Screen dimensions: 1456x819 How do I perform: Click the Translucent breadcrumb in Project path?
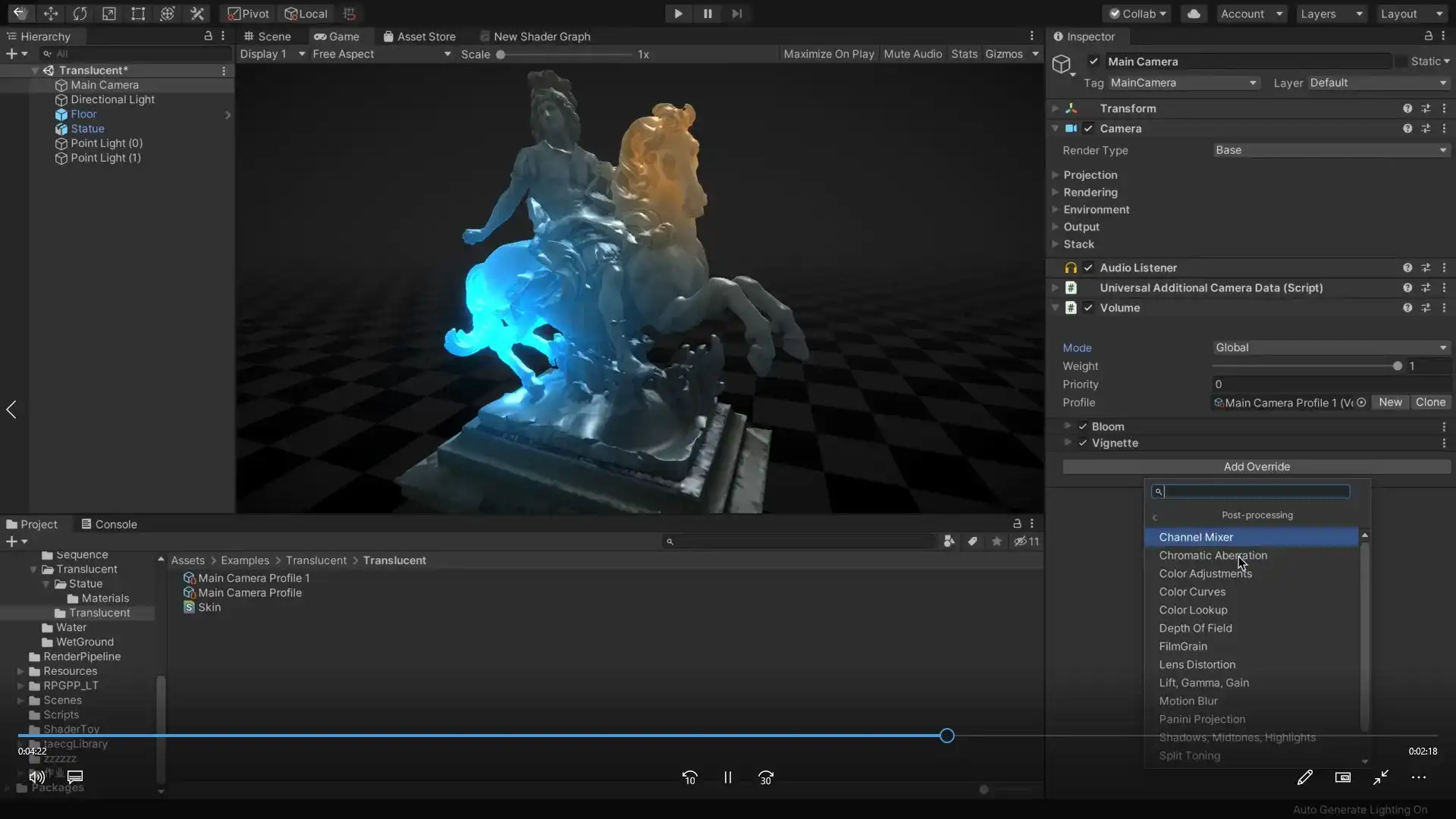(x=318, y=560)
